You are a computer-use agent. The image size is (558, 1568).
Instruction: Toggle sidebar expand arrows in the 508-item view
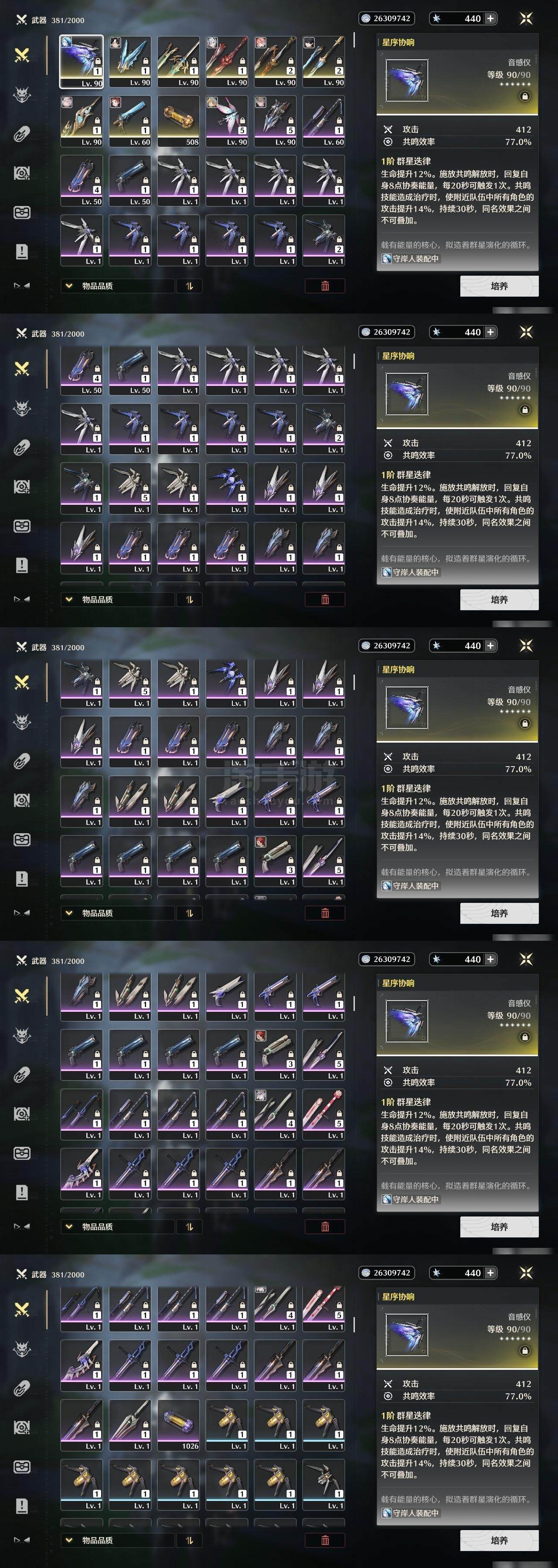pos(22,285)
